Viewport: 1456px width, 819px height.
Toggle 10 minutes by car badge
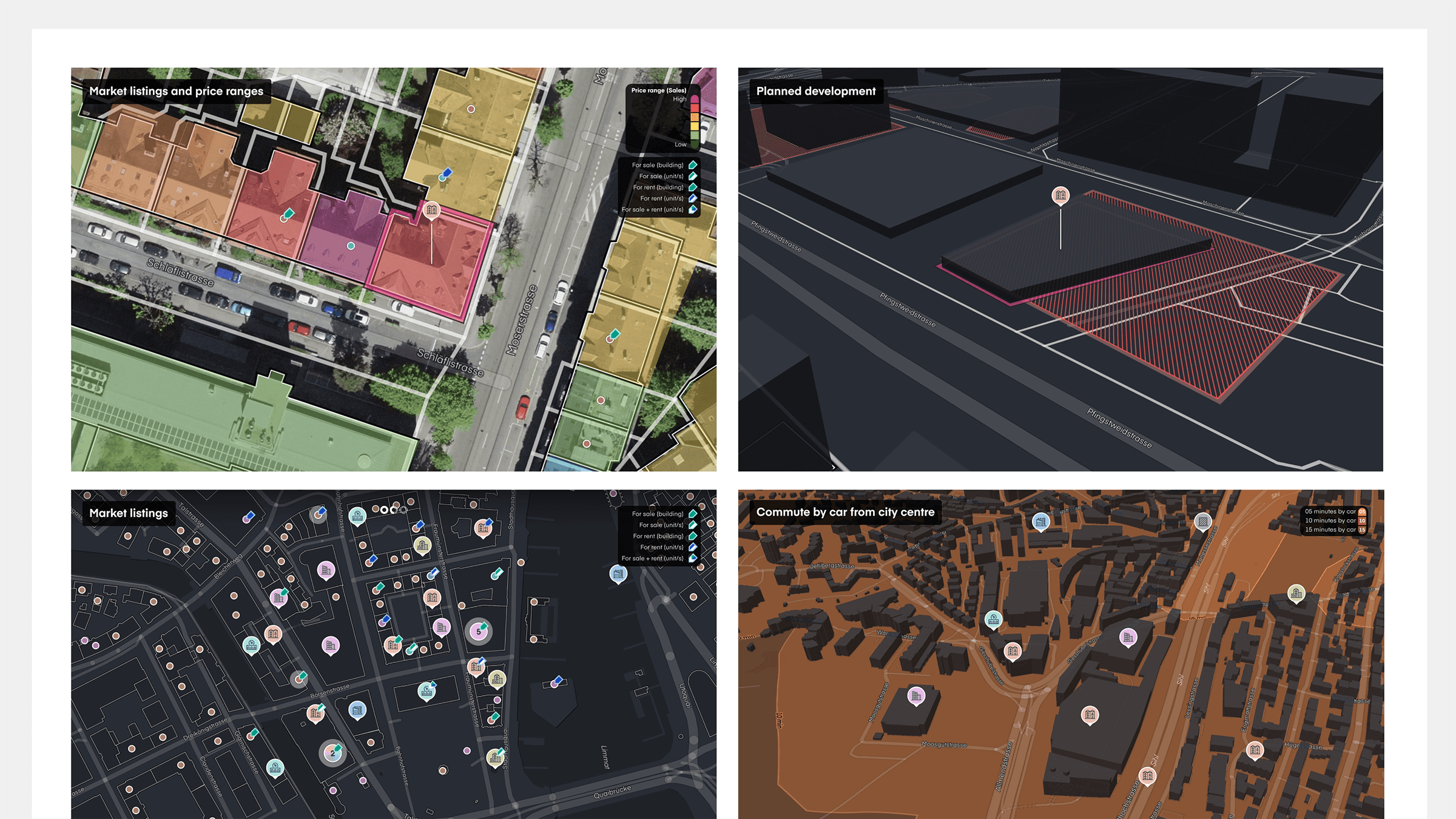1362,521
